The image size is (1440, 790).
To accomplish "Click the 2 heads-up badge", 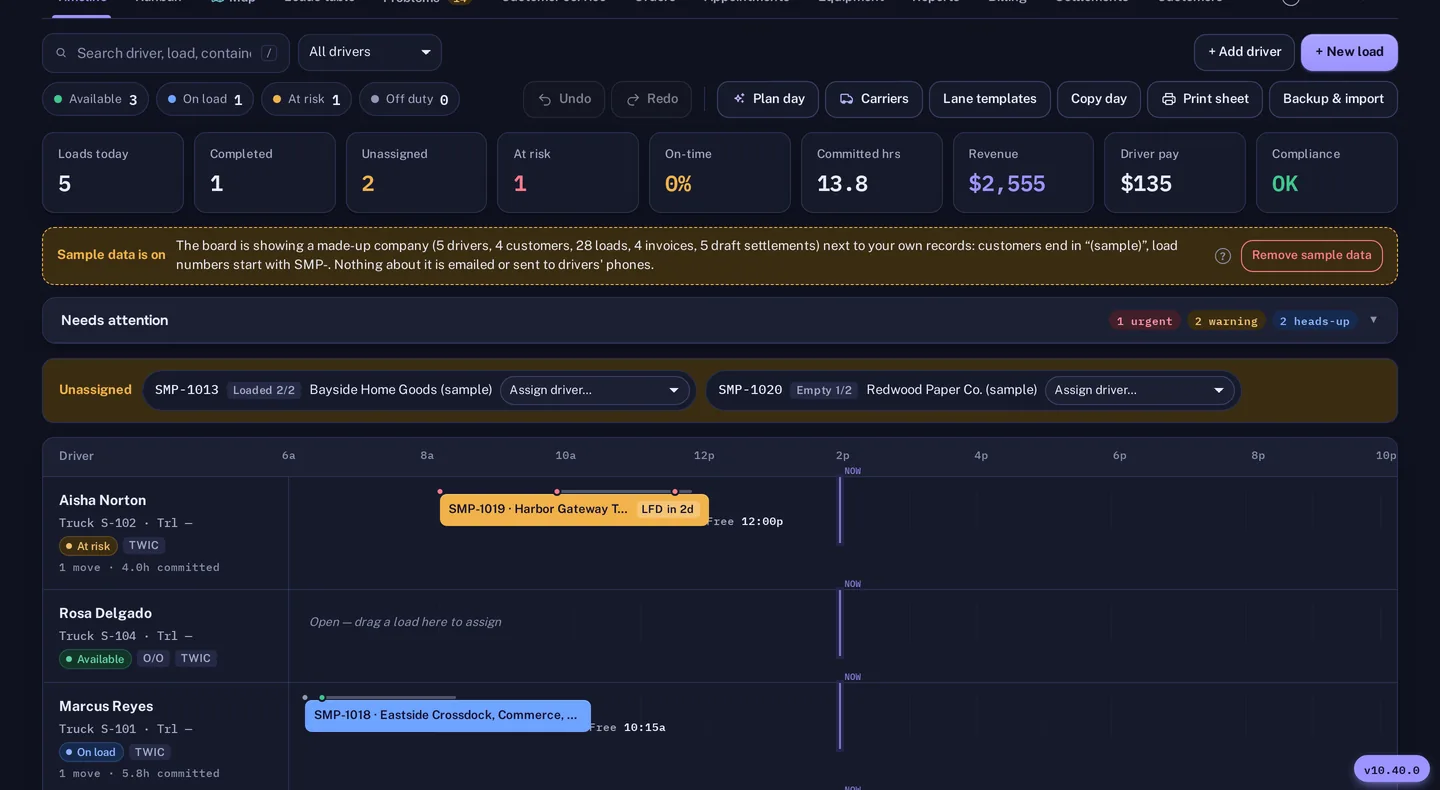I will click(x=1314, y=321).
